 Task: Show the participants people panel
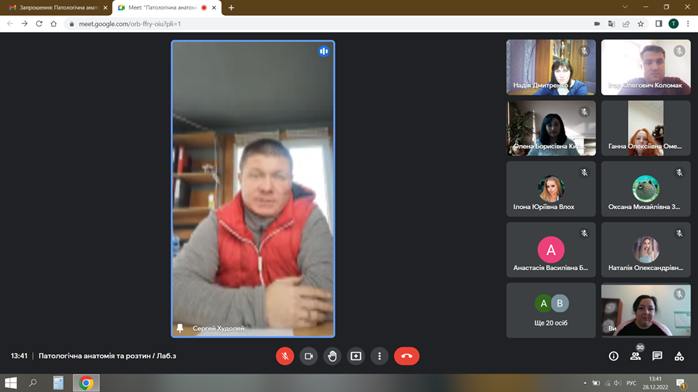coord(635,356)
